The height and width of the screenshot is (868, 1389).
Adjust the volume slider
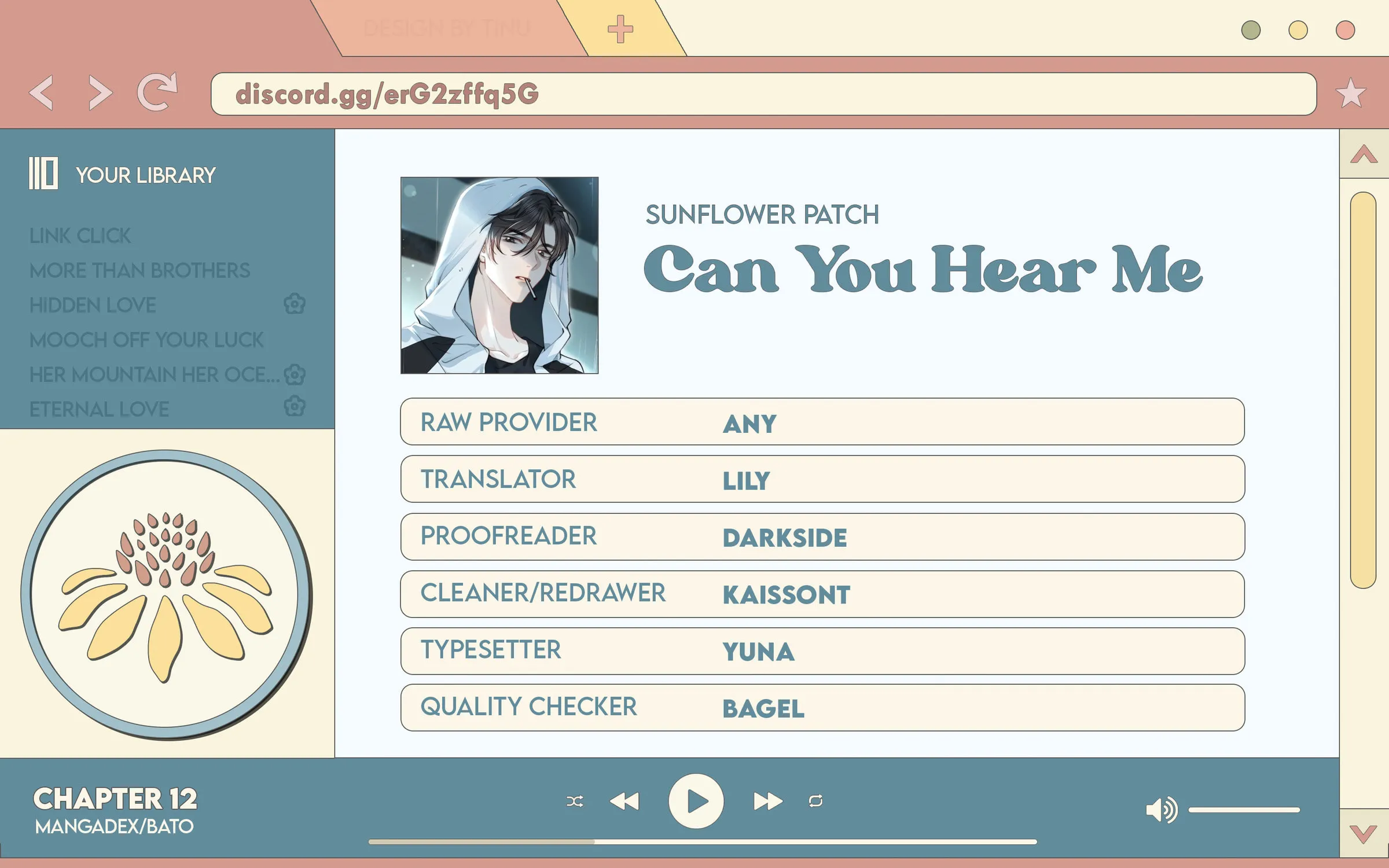[x=1244, y=810]
